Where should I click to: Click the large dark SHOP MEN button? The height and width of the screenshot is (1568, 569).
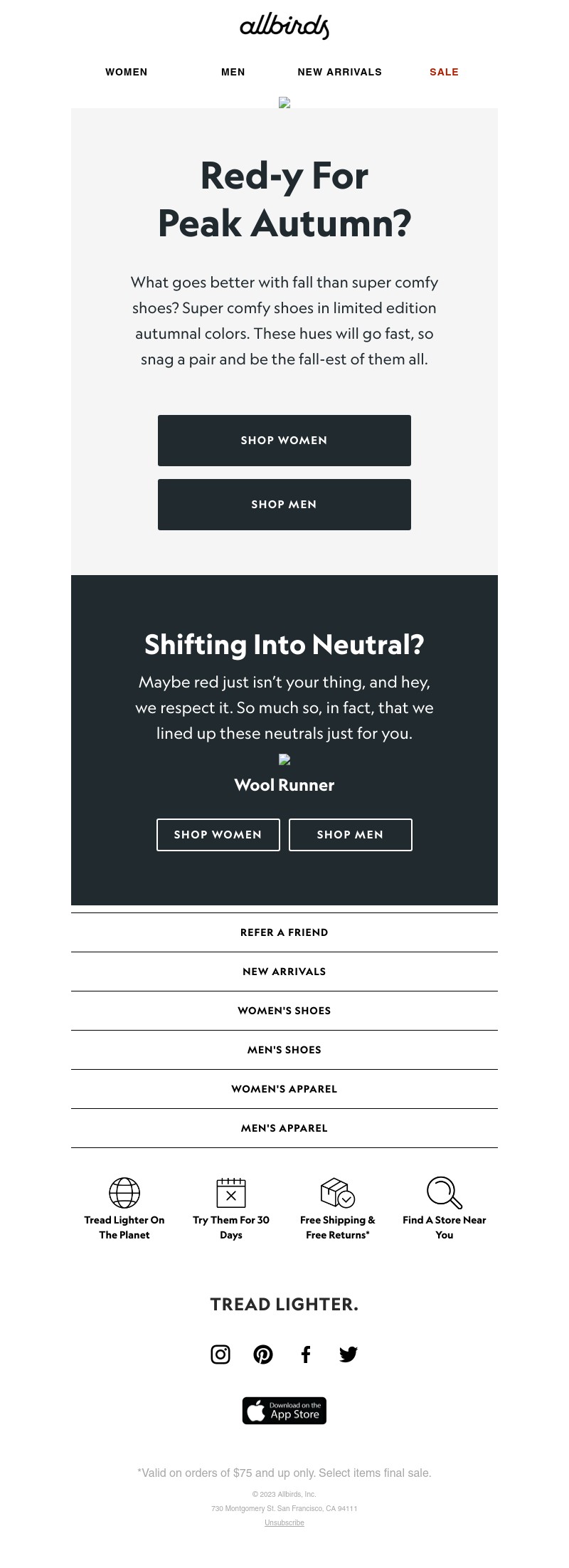point(284,505)
